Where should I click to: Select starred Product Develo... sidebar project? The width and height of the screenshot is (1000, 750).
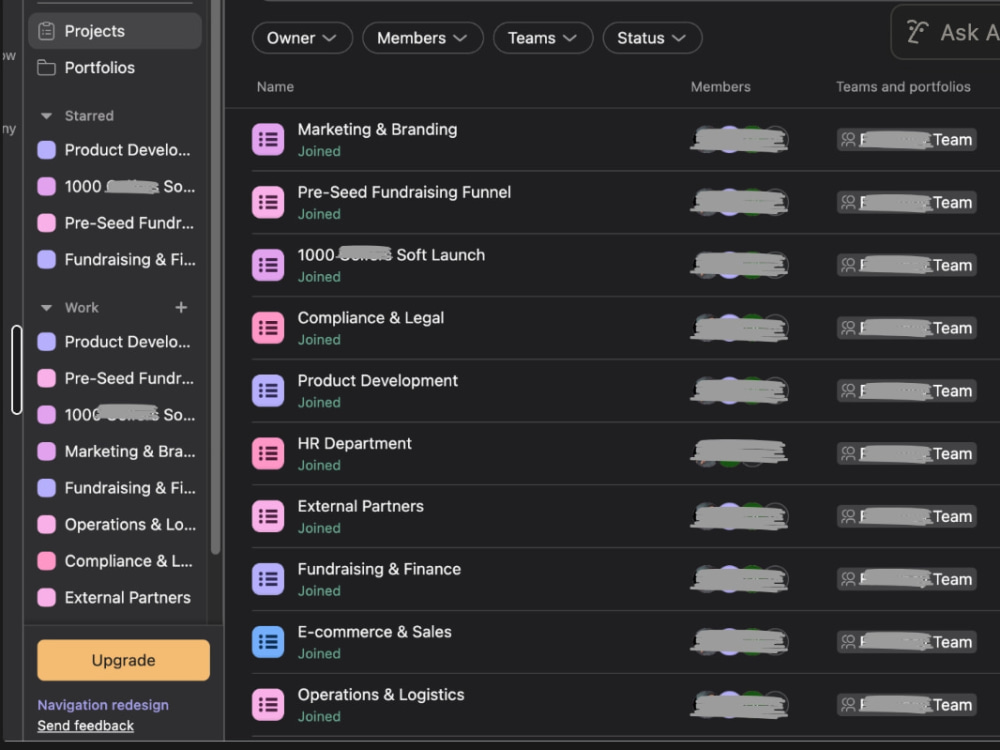(x=115, y=150)
